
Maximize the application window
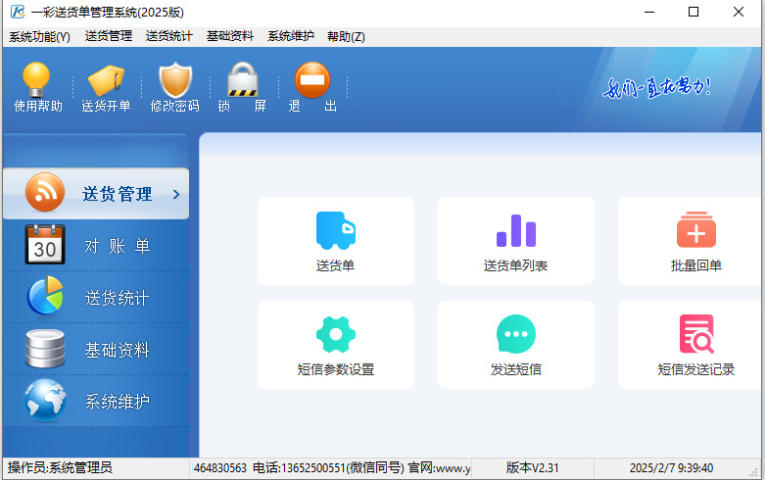click(693, 12)
